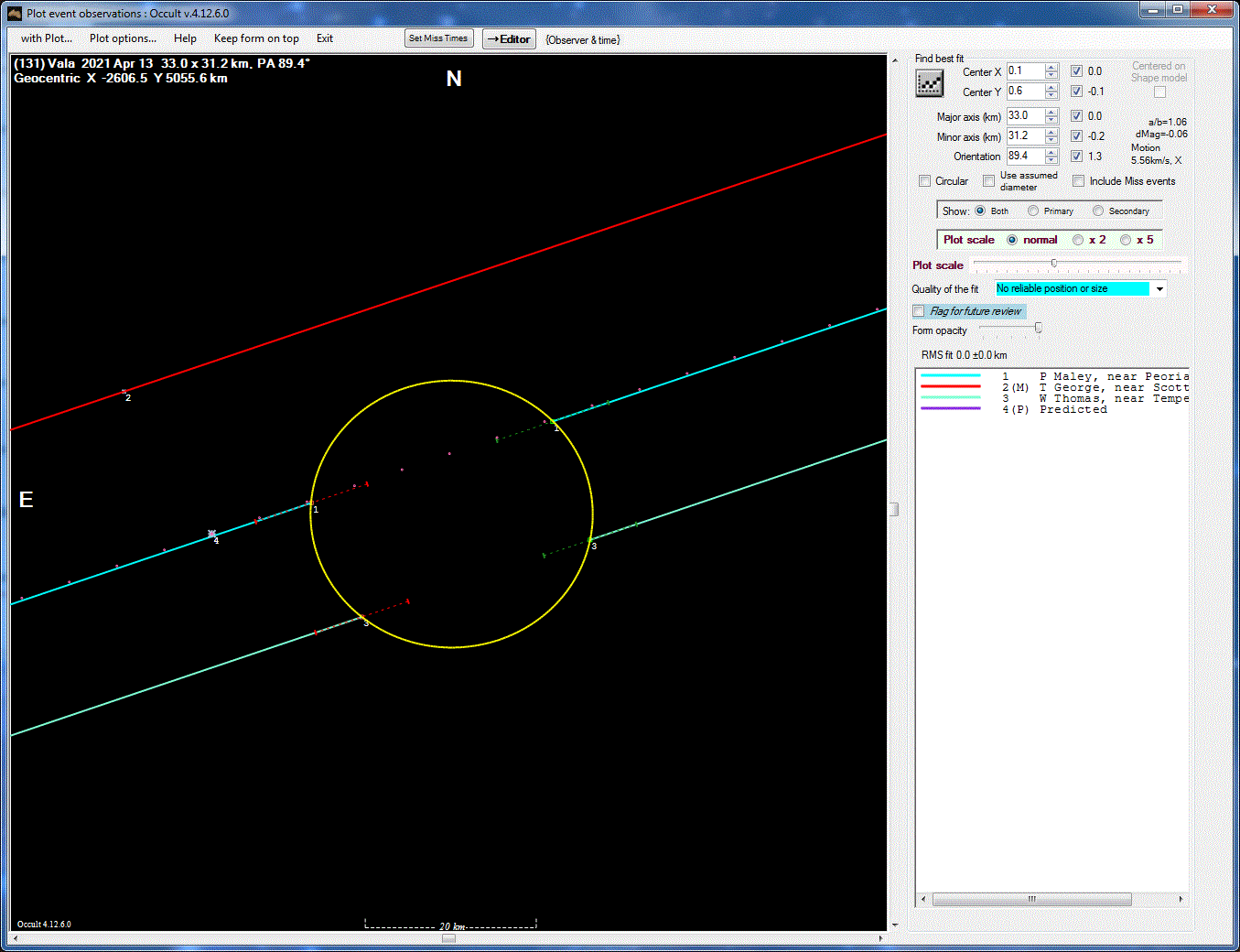Viewport: 1240px width, 952px height.
Task: Click the Minor axis value field
Action: (x=1024, y=136)
